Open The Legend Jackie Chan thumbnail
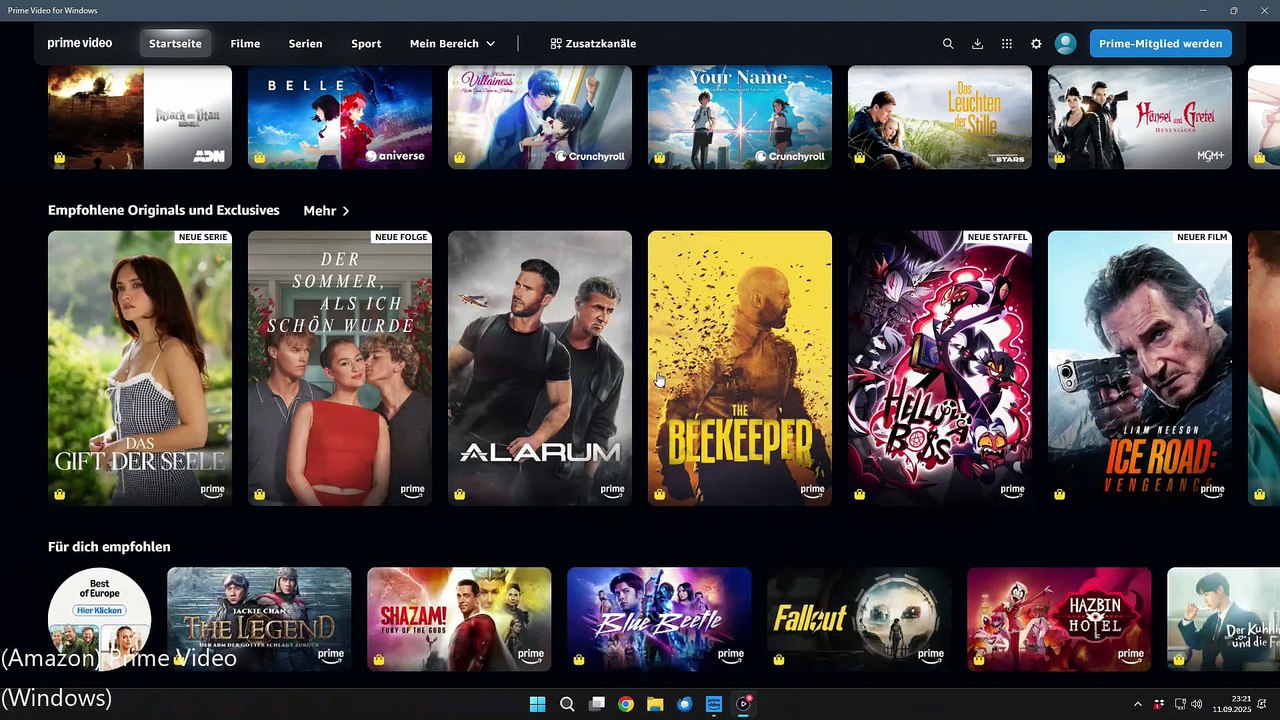 pyautogui.click(x=259, y=619)
